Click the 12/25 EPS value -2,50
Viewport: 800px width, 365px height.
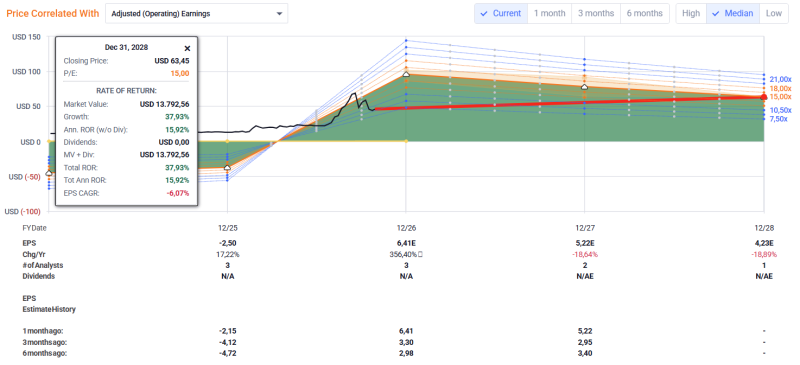[x=227, y=243]
